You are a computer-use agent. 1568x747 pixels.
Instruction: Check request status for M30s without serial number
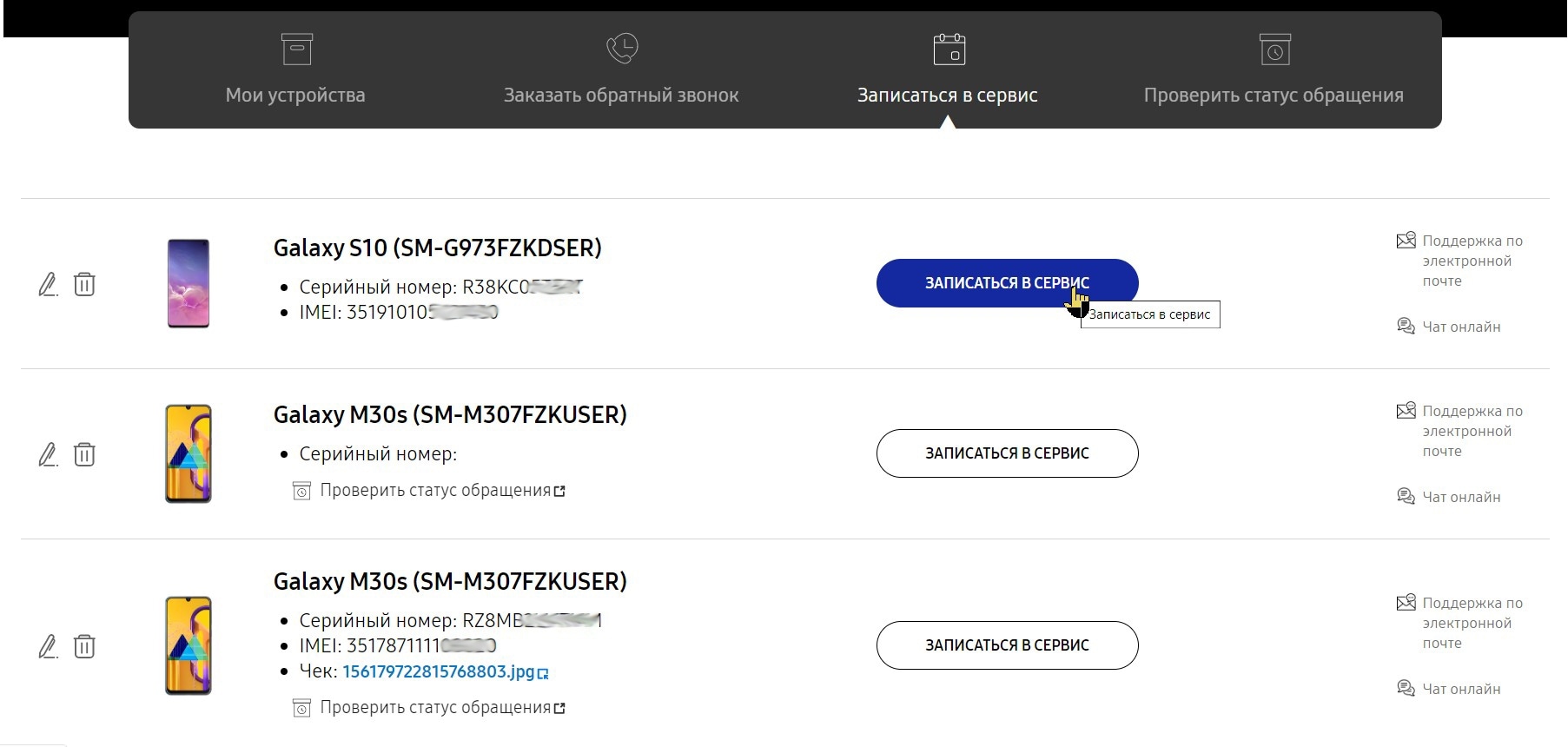429,491
